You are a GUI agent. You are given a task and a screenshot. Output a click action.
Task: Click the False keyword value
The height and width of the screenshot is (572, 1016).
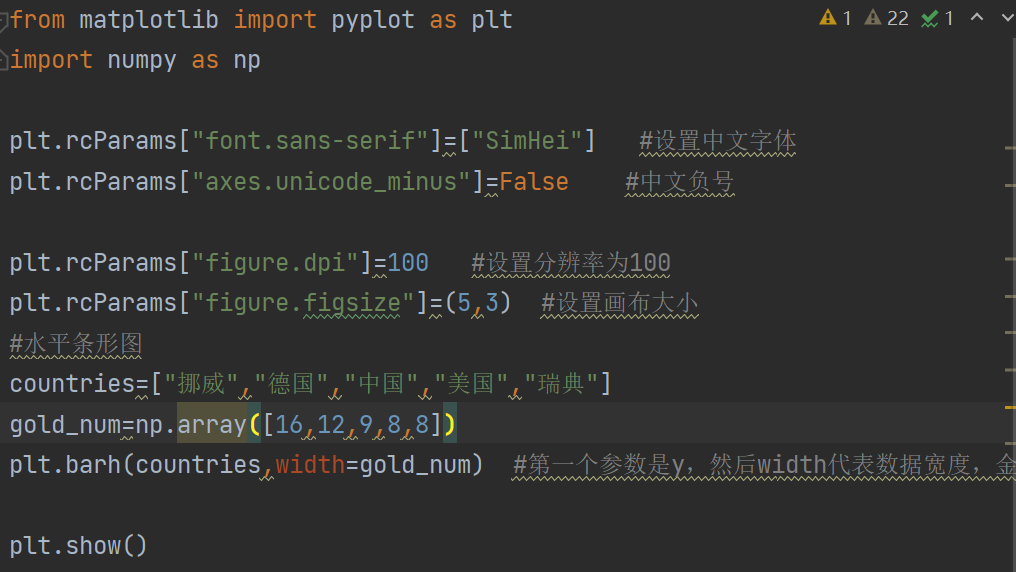pyautogui.click(x=534, y=182)
